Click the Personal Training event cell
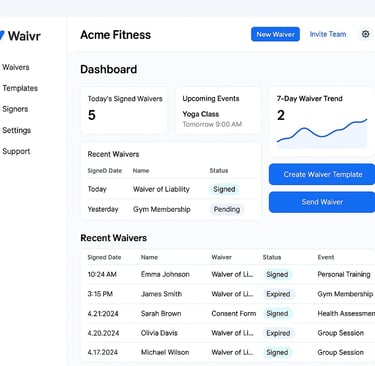The width and height of the screenshot is (375, 366). [x=344, y=274]
